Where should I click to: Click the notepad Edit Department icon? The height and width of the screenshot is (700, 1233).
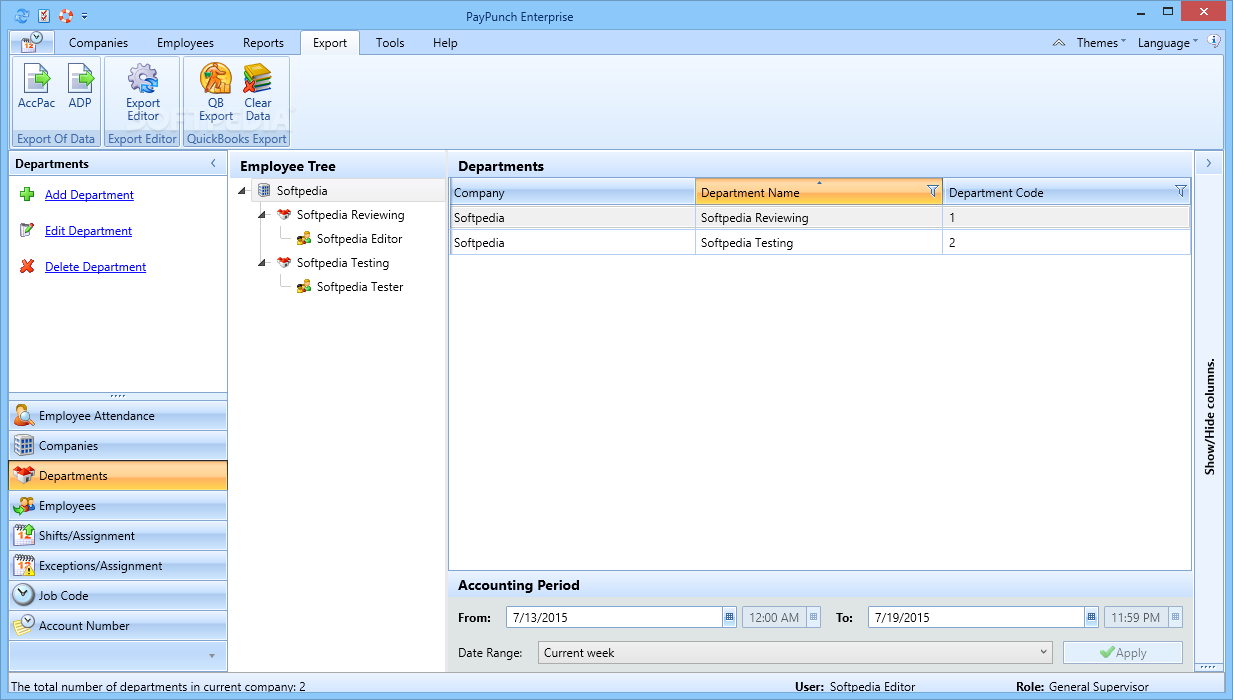click(27, 230)
